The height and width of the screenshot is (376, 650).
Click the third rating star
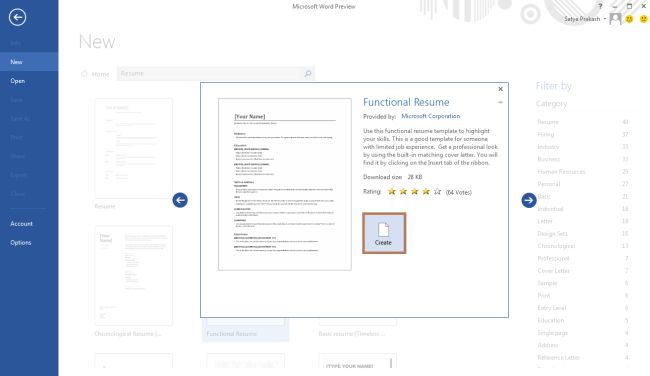(415, 192)
